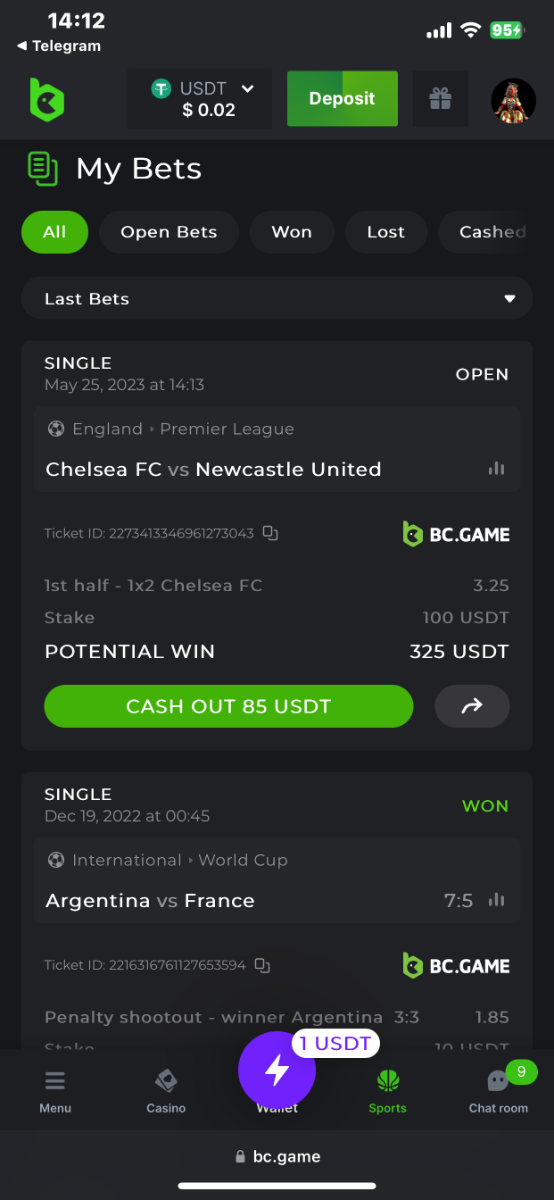The image size is (554, 1200).
Task: Share the Chelsea bet using arrow button
Action: 472,706
